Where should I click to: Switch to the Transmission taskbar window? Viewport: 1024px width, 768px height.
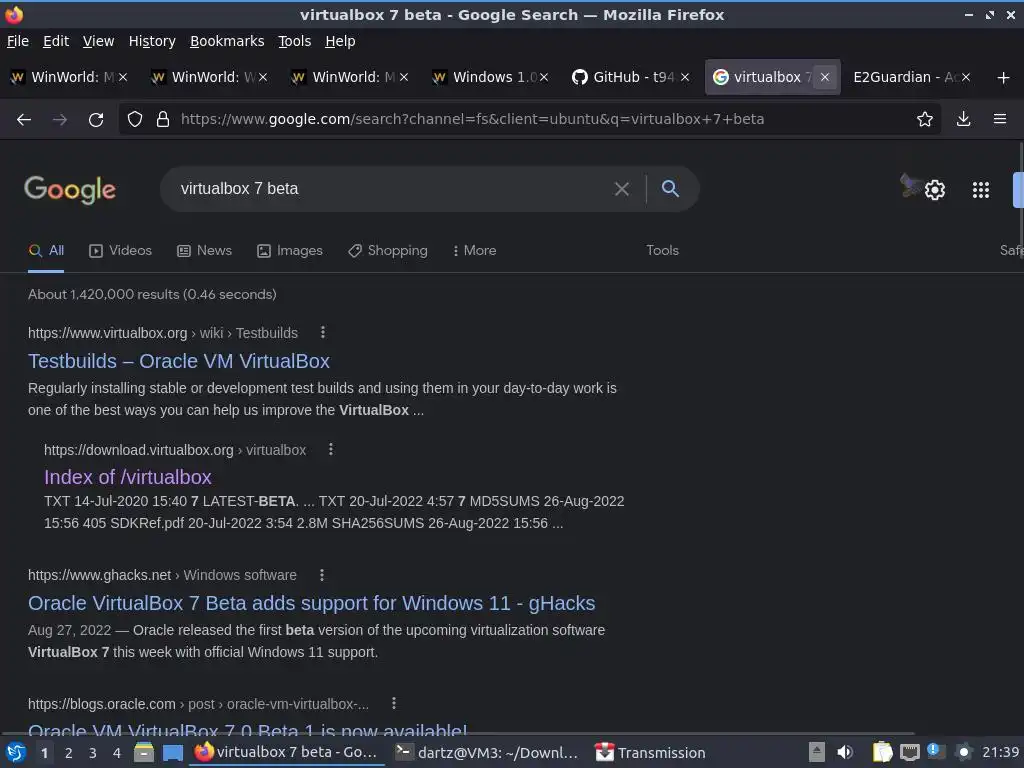650,753
